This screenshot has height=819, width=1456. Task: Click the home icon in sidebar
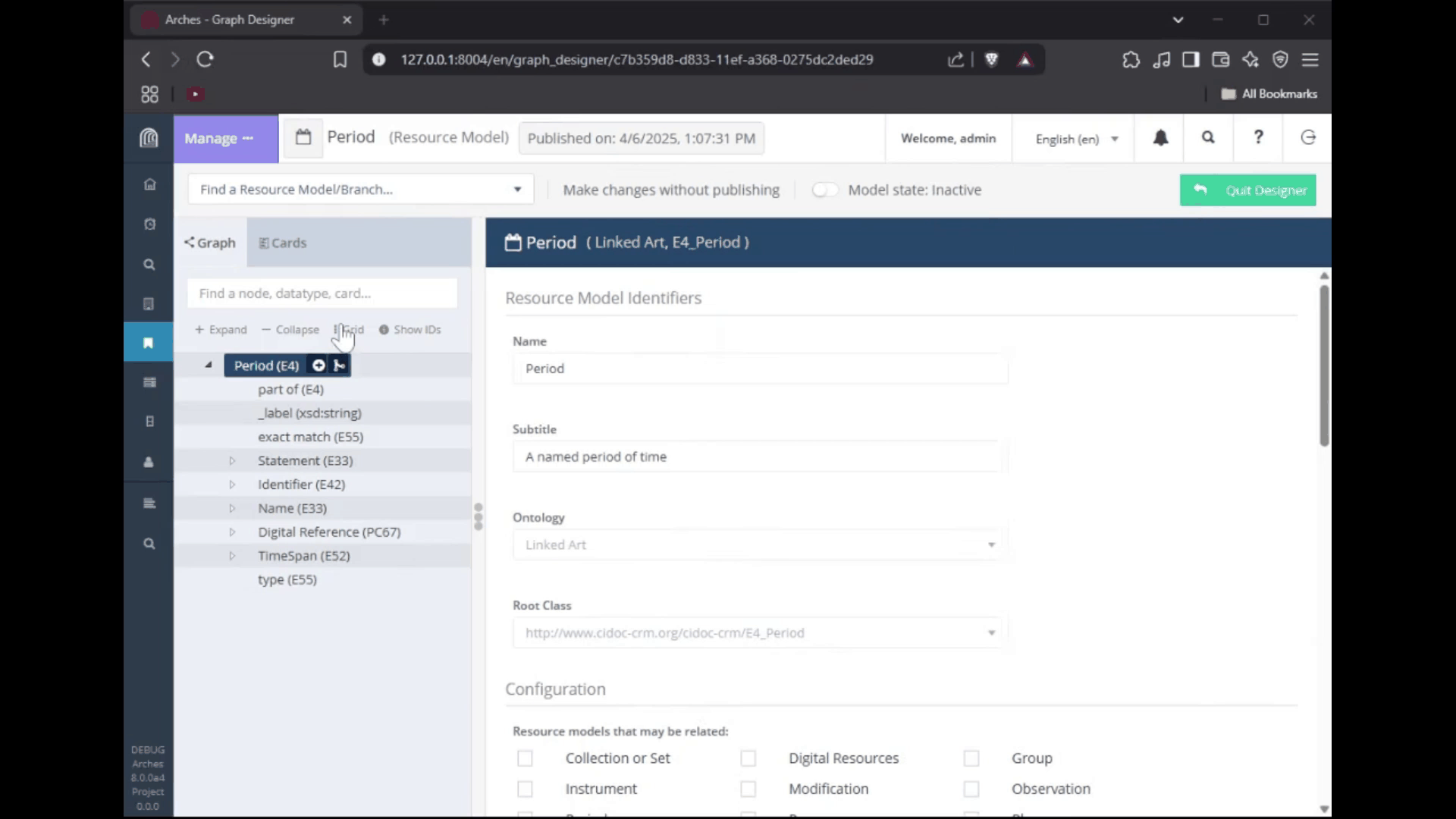pyautogui.click(x=149, y=184)
